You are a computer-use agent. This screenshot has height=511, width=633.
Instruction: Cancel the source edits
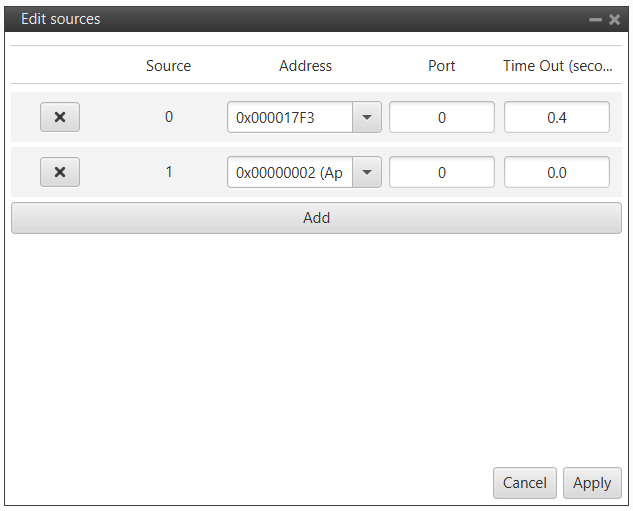pos(524,483)
